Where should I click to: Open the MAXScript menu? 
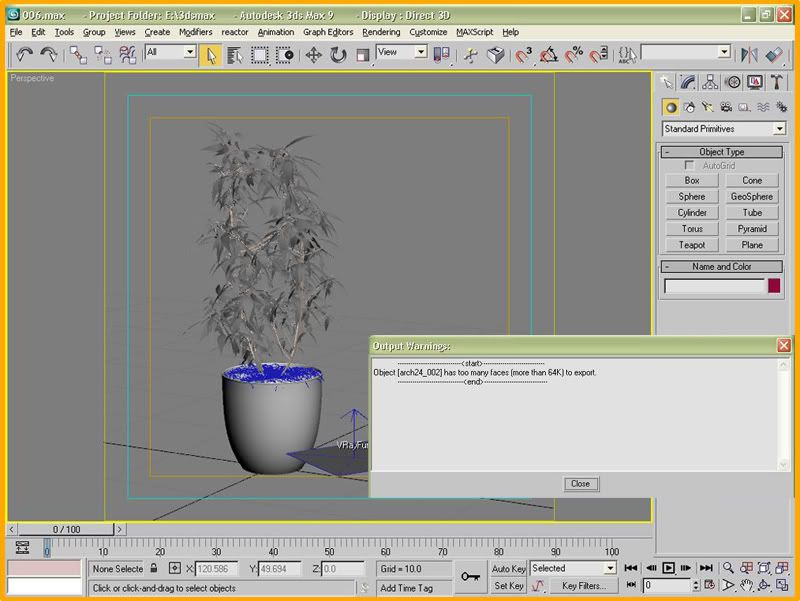pyautogui.click(x=474, y=32)
